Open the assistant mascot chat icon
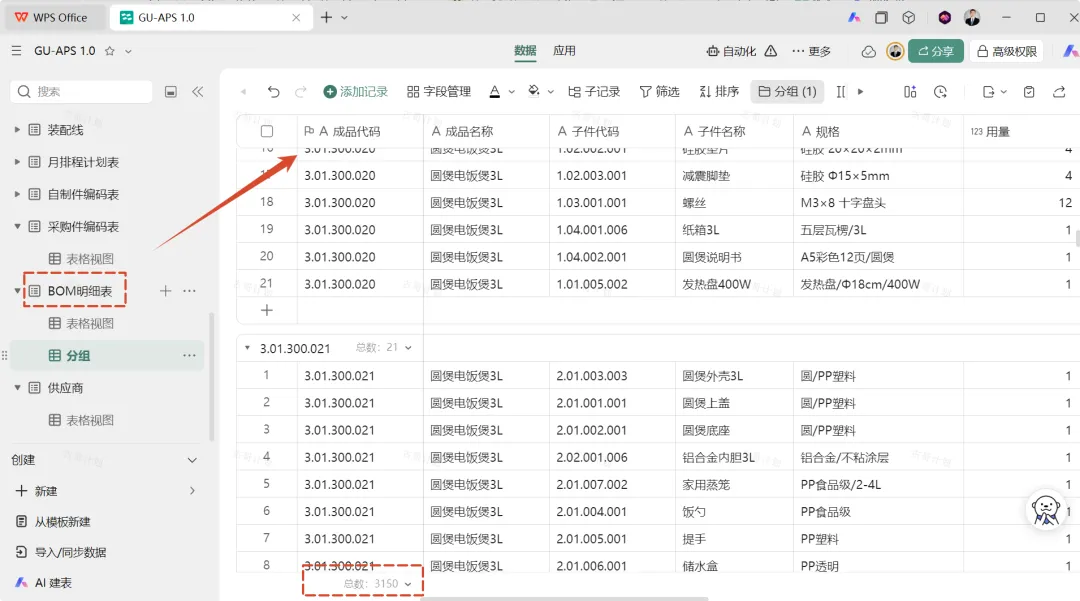 1046,511
